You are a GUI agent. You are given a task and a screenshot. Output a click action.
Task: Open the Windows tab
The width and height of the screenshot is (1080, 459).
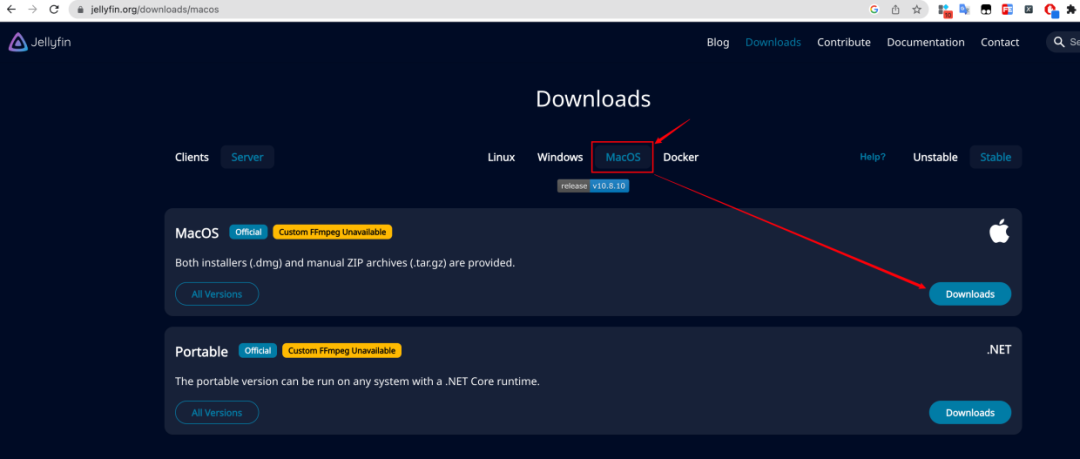tap(560, 157)
